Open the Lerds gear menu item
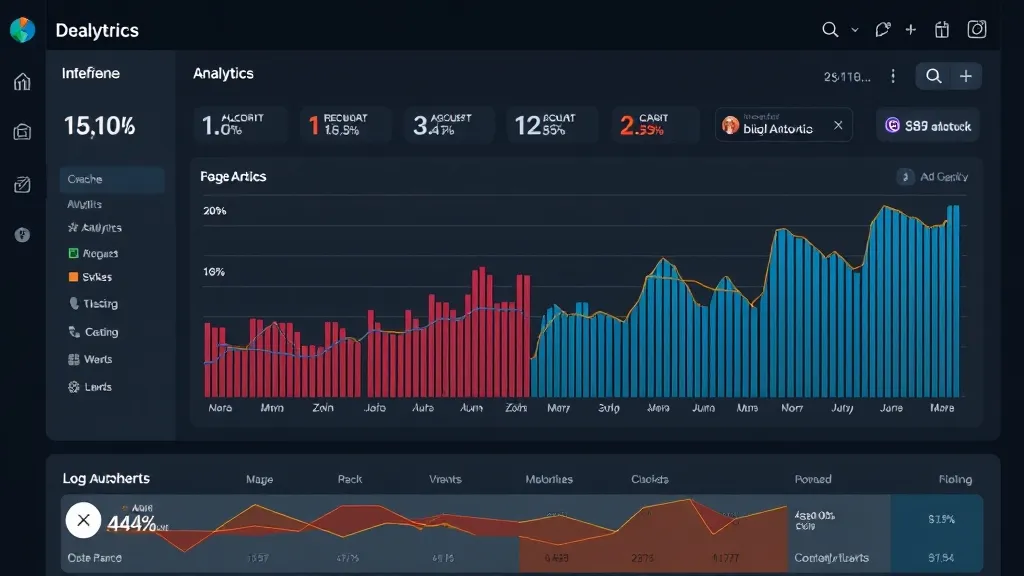The image size is (1024, 576). (x=90, y=387)
